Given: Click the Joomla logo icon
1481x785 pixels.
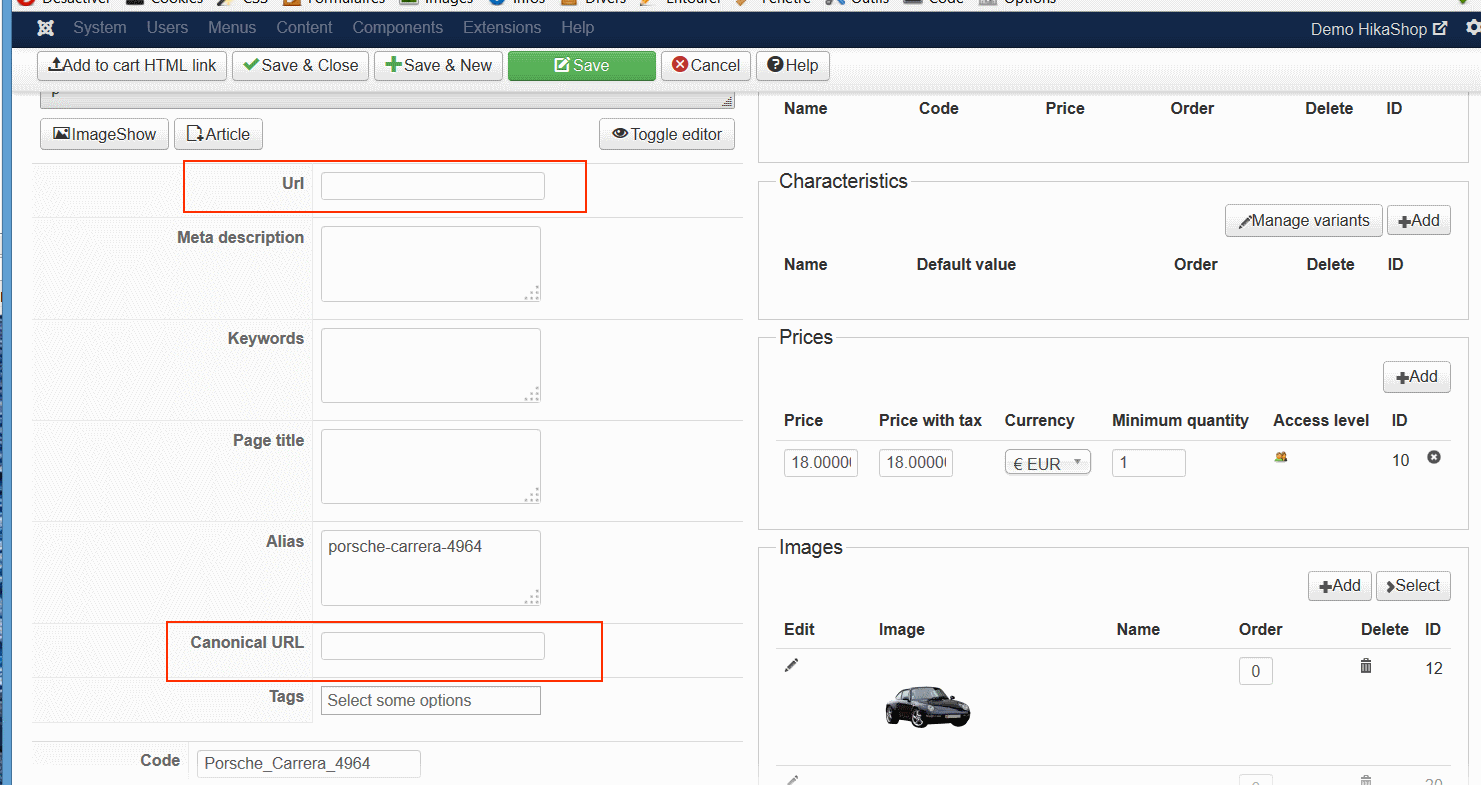Looking at the screenshot, I should tap(45, 28).
